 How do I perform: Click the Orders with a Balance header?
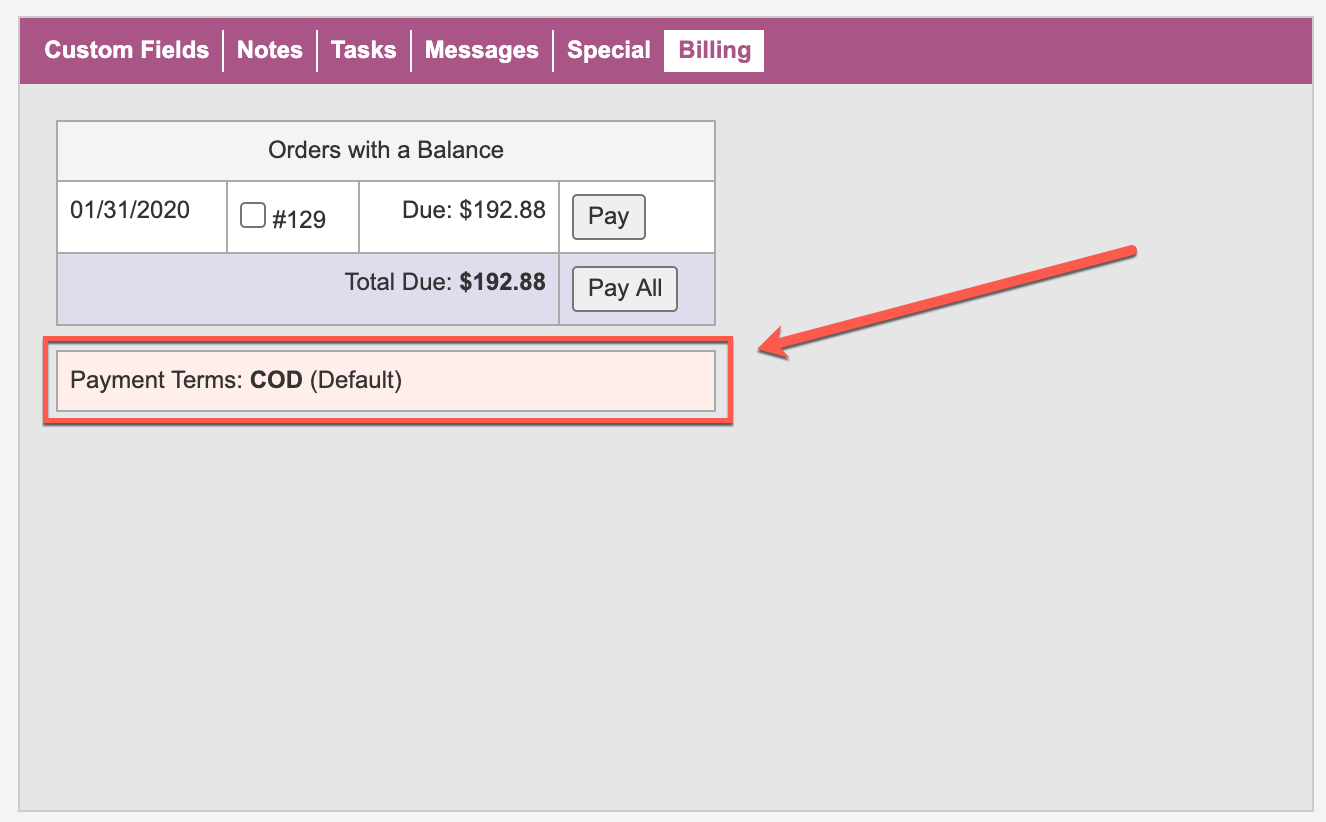386,151
